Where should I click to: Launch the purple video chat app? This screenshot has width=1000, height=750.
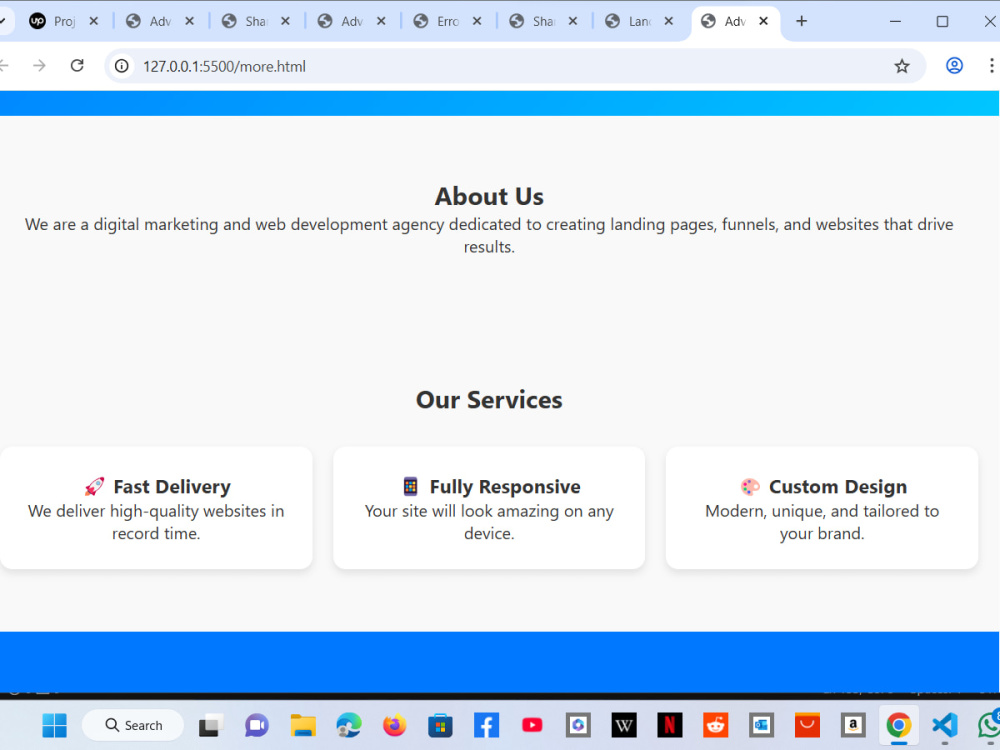click(257, 725)
